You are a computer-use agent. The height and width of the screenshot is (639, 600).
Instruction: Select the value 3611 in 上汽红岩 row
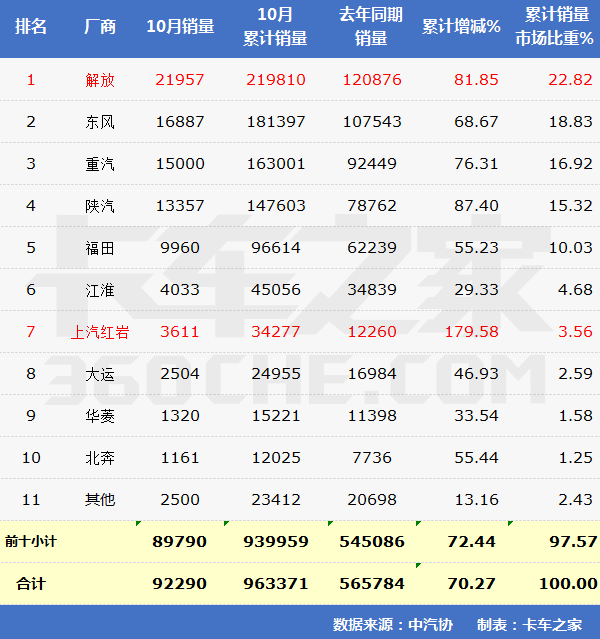pyautogui.click(x=180, y=332)
